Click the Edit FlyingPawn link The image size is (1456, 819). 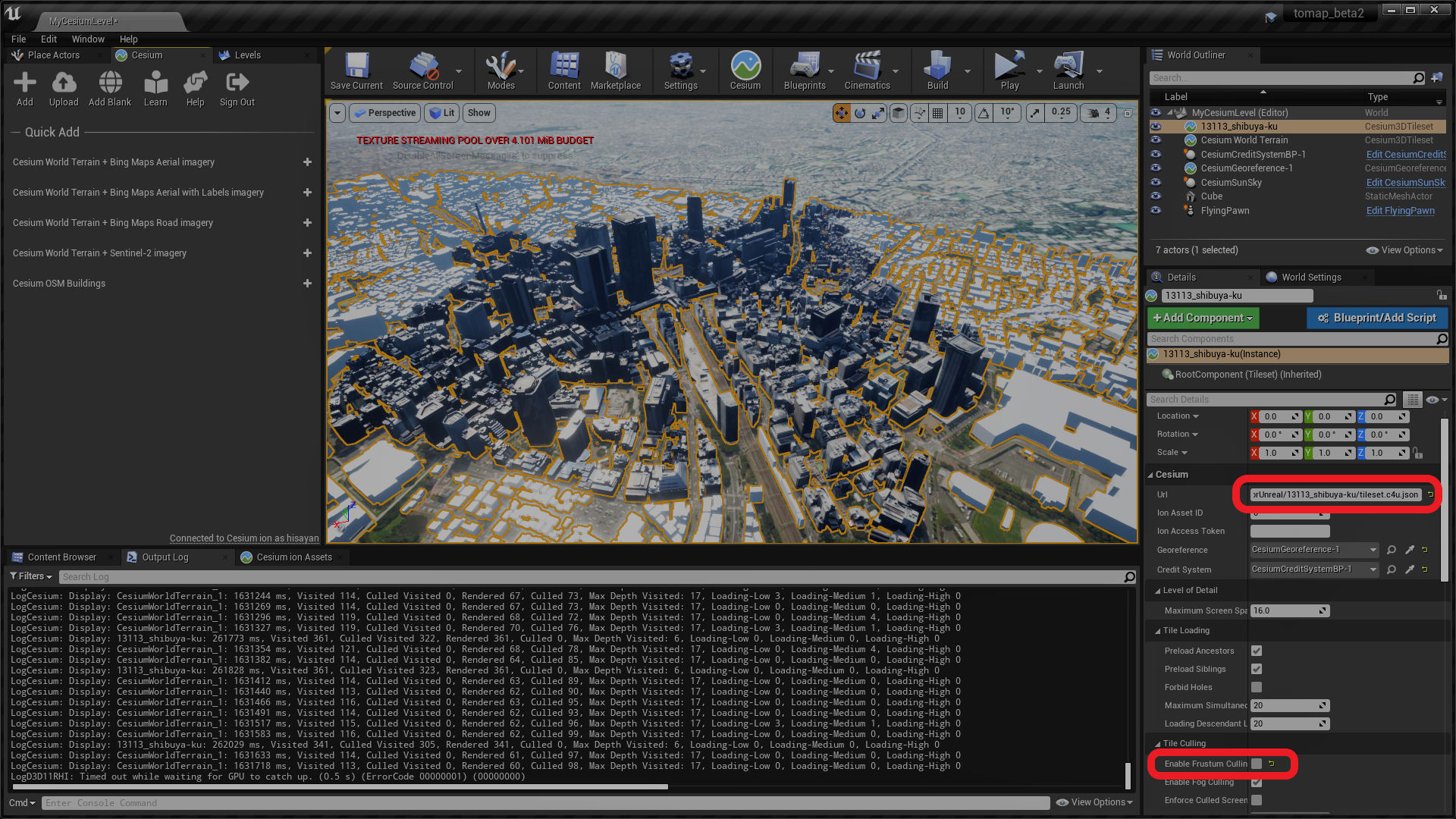click(1400, 211)
